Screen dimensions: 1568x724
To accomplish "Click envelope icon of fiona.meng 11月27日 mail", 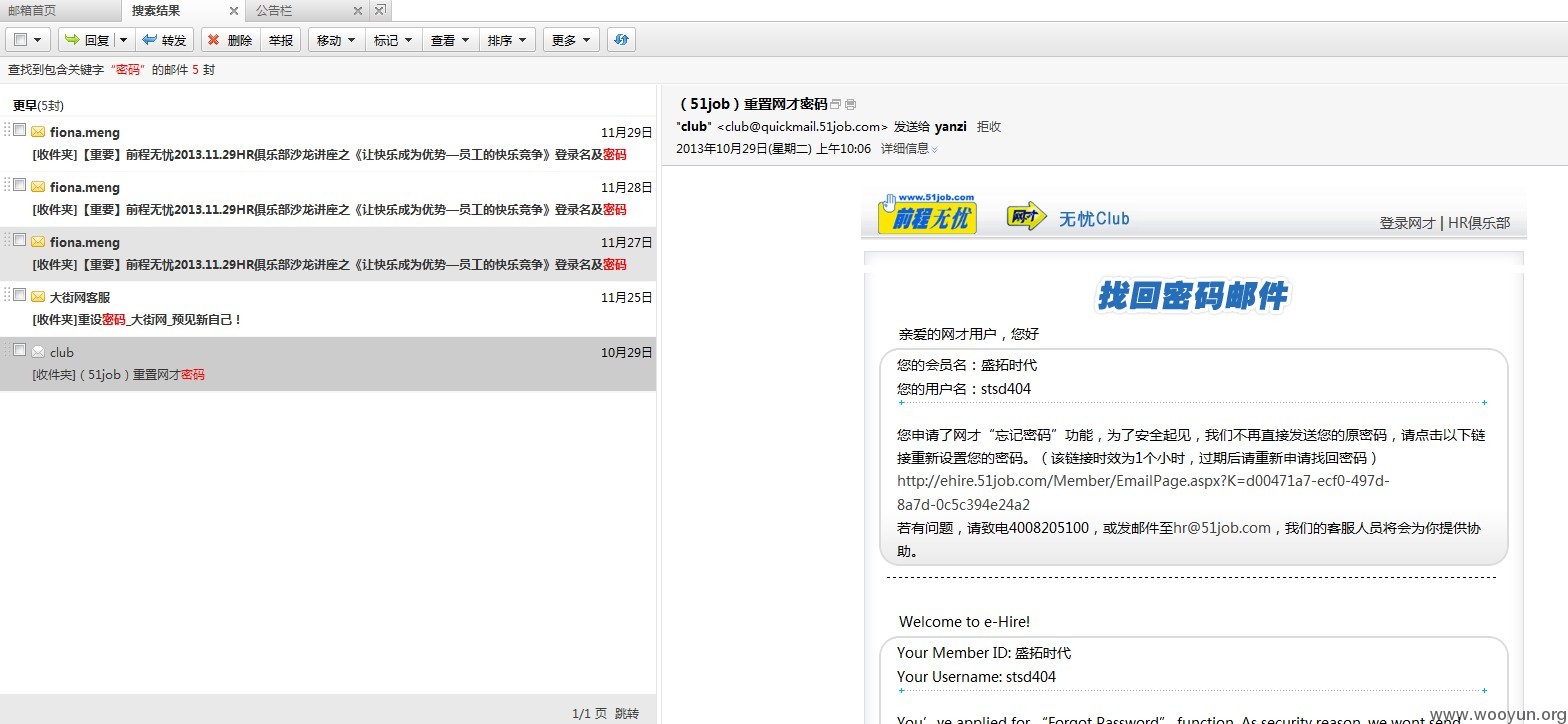I will (38, 242).
